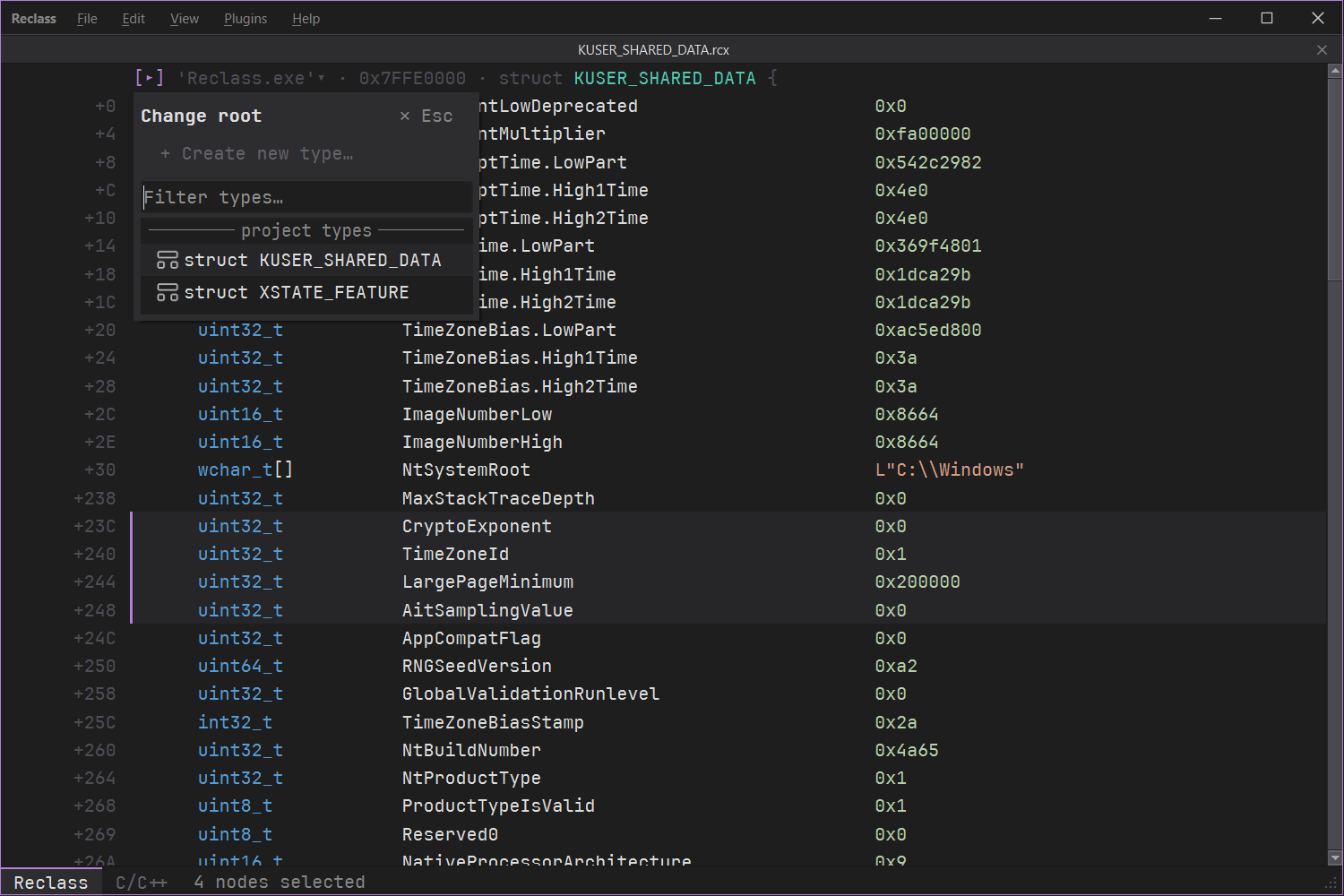Select the GlobalValidationRunlevel field name
Screen dimensions: 1344x896
(530, 694)
